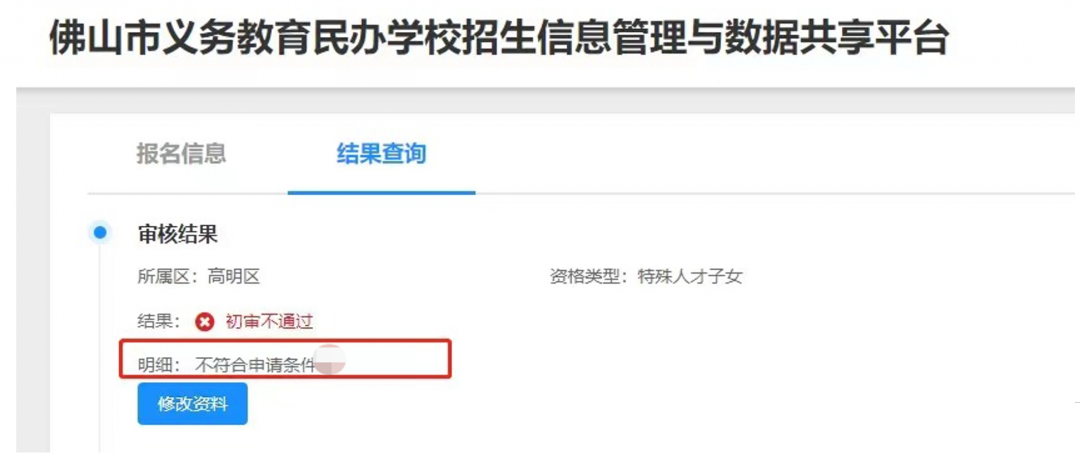Click the 修改资料 button
1080x456 pixels.
click(x=192, y=404)
